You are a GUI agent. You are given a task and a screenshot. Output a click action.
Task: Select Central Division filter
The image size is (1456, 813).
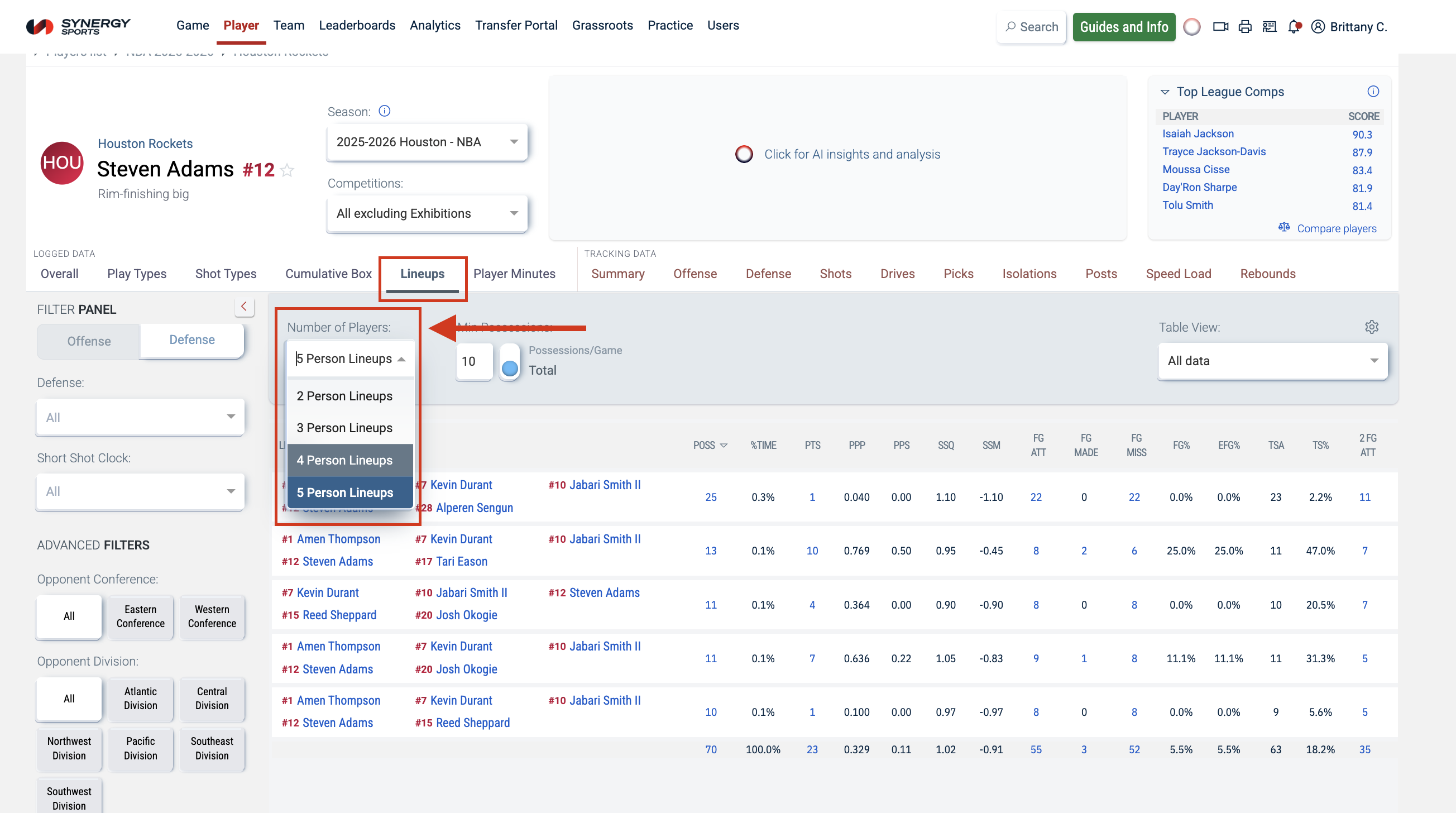212,698
